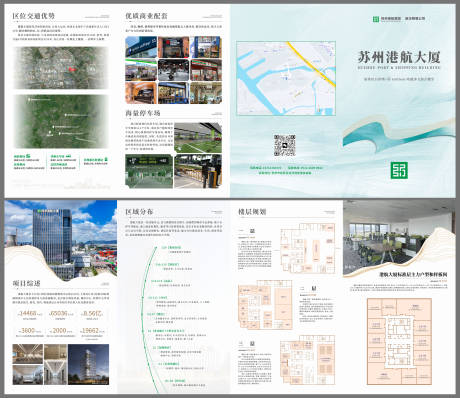460x398 pixels.
Task: Click the heading "优质商业配套"
Action: 146,16
